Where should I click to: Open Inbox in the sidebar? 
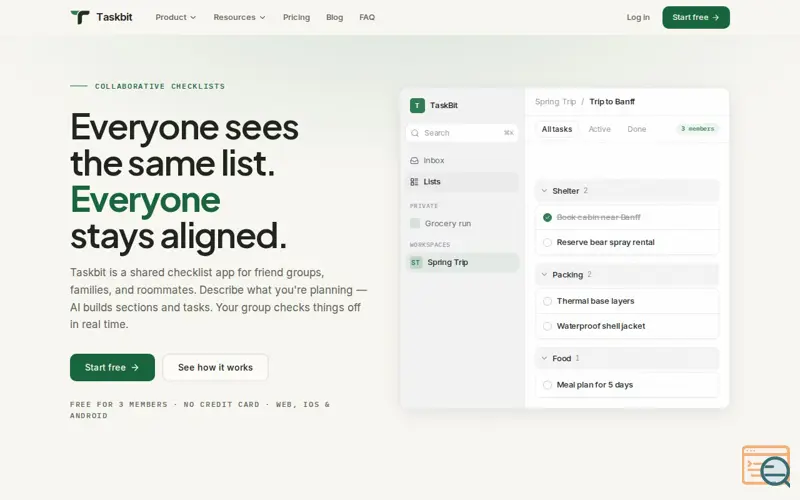tap(462, 160)
